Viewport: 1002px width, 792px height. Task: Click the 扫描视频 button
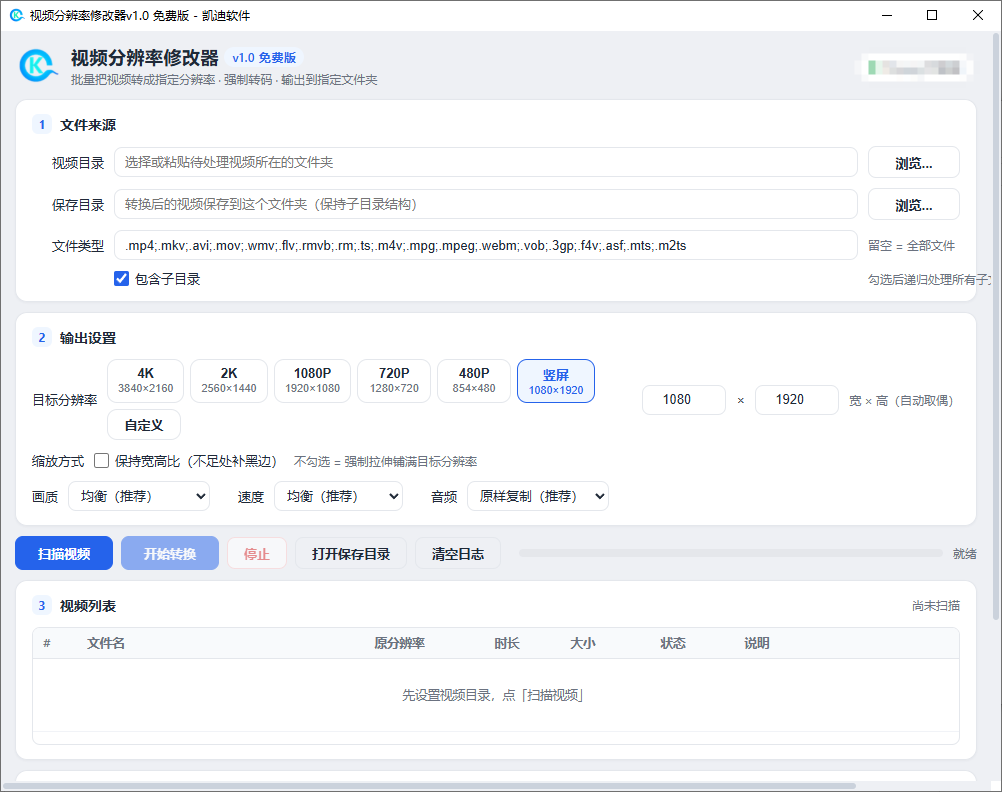(x=64, y=553)
